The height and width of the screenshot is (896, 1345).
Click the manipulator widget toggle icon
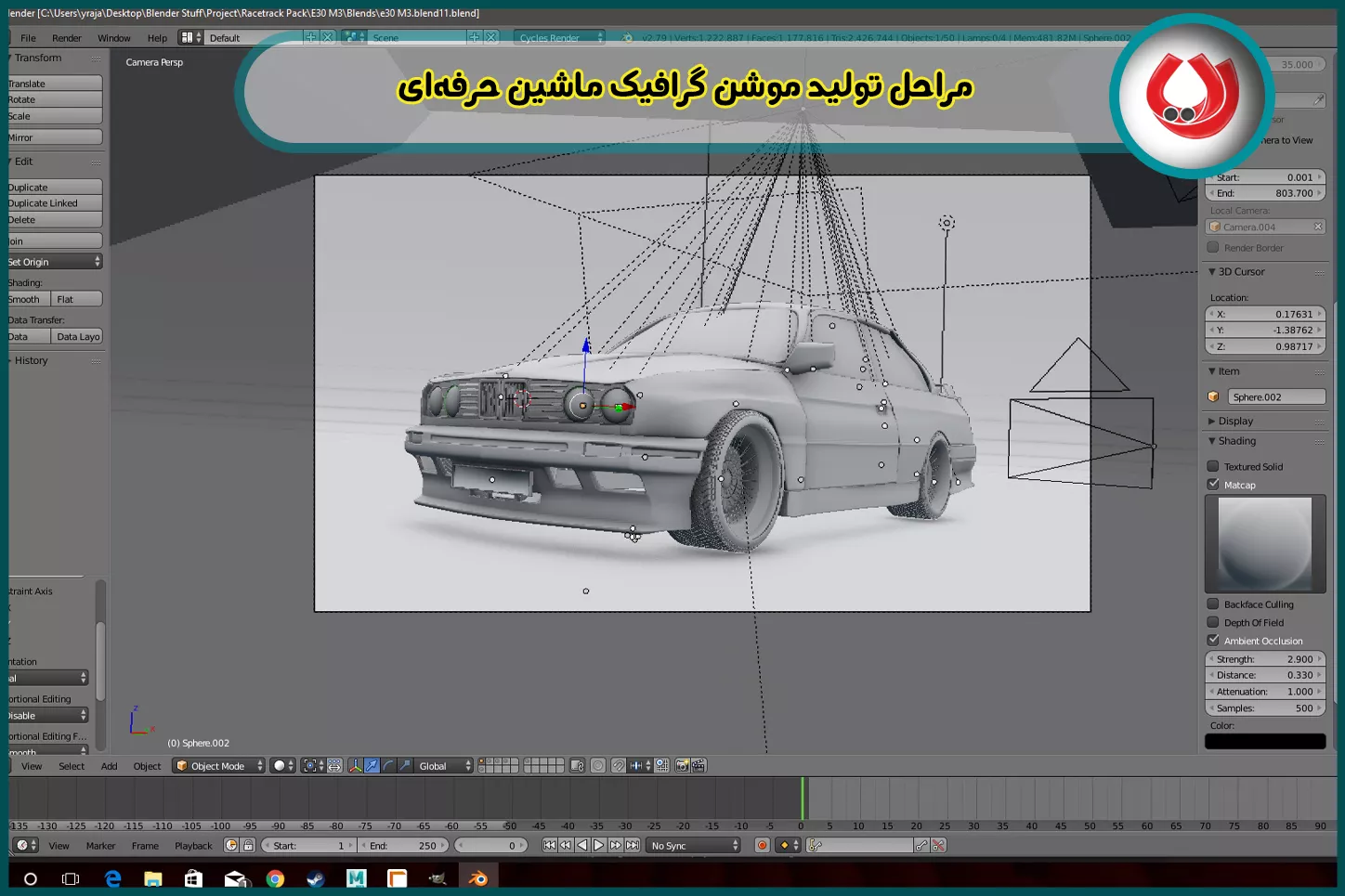pos(356,765)
